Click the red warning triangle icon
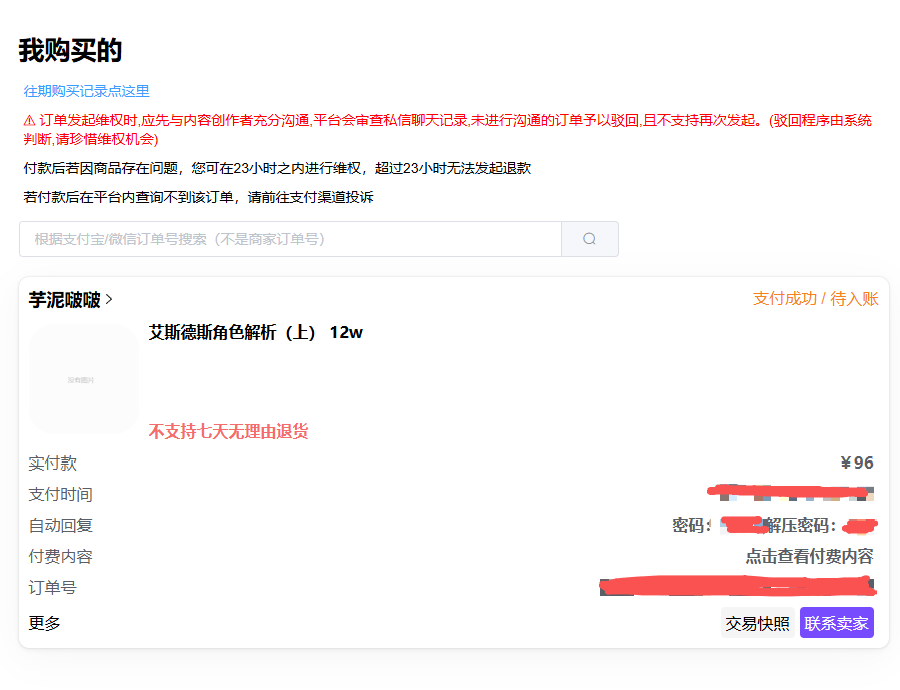The height and width of the screenshot is (690, 900). click(30, 120)
